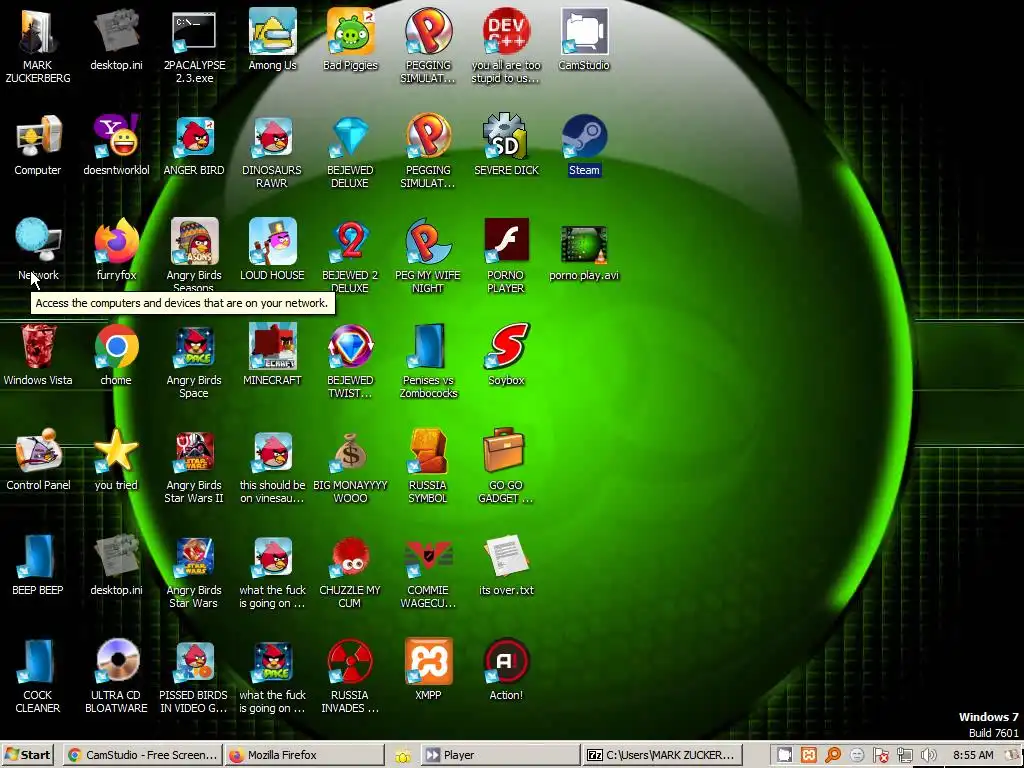Open the MARK ZUCKERBERG folder icon
The image size is (1024, 768).
38,31
